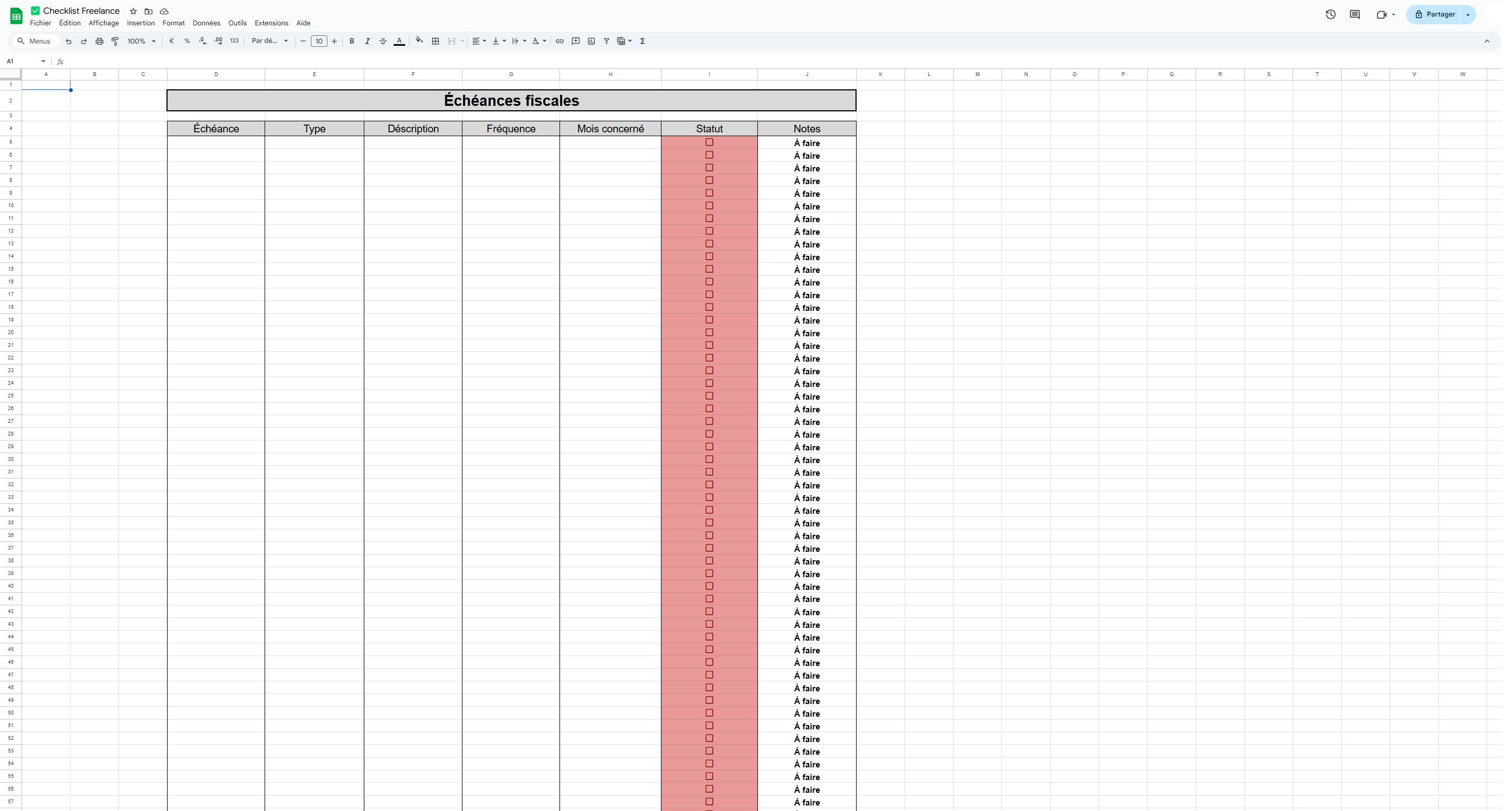
Task: Tick the Statut checkbox in row 30
Action: [709, 459]
